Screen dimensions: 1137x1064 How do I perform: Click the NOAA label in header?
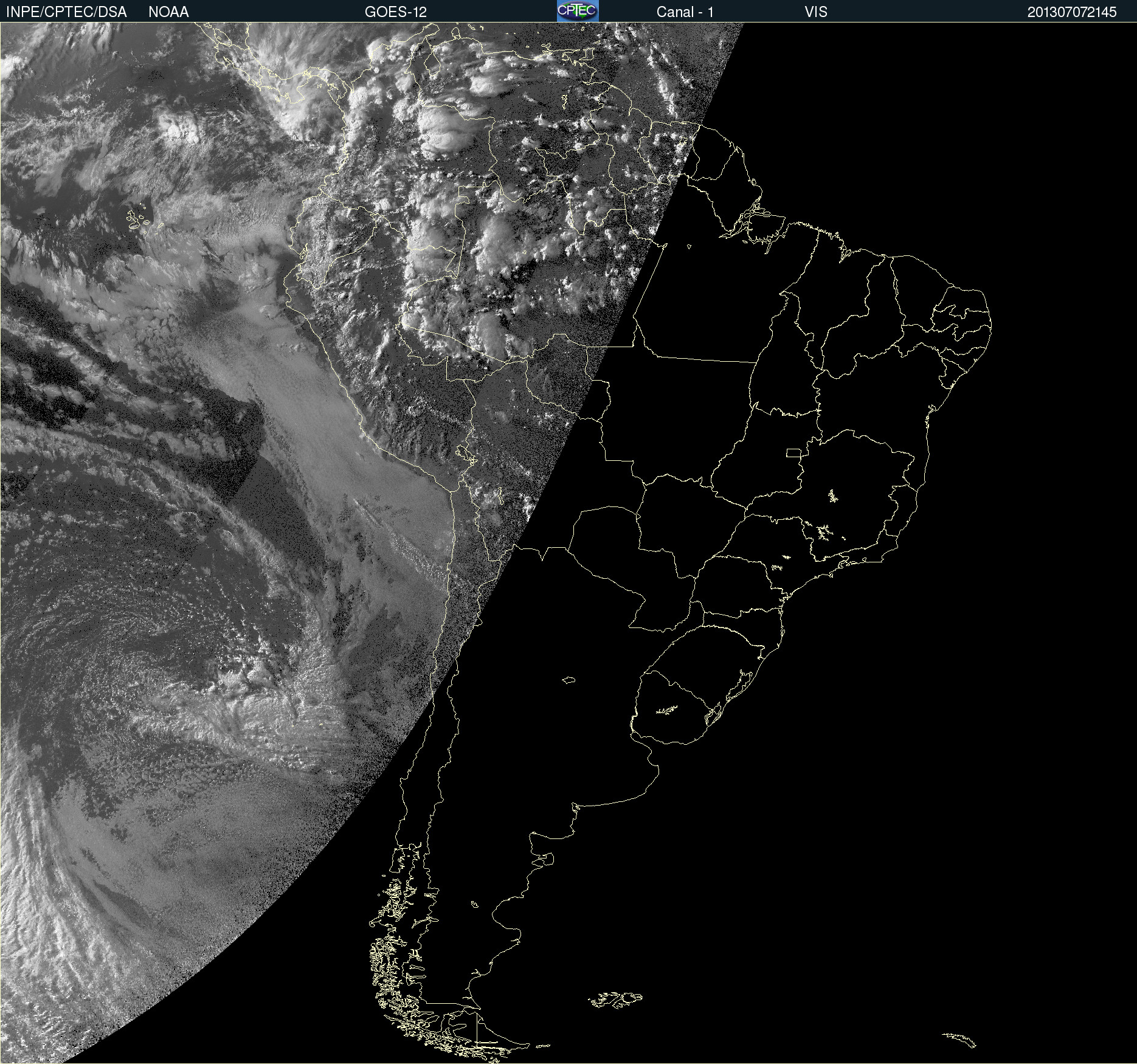pos(168,12)
